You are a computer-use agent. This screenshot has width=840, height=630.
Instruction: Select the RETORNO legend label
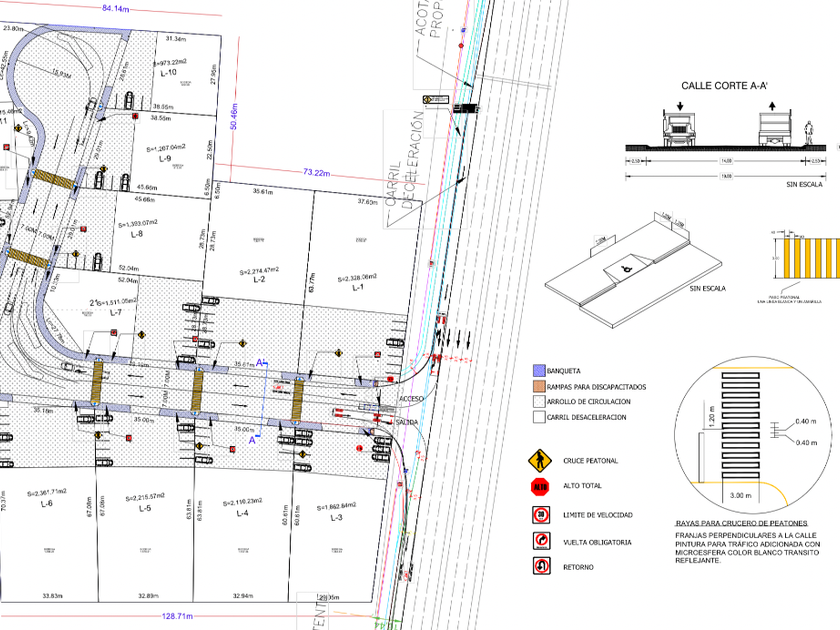[x=578, y=567]
